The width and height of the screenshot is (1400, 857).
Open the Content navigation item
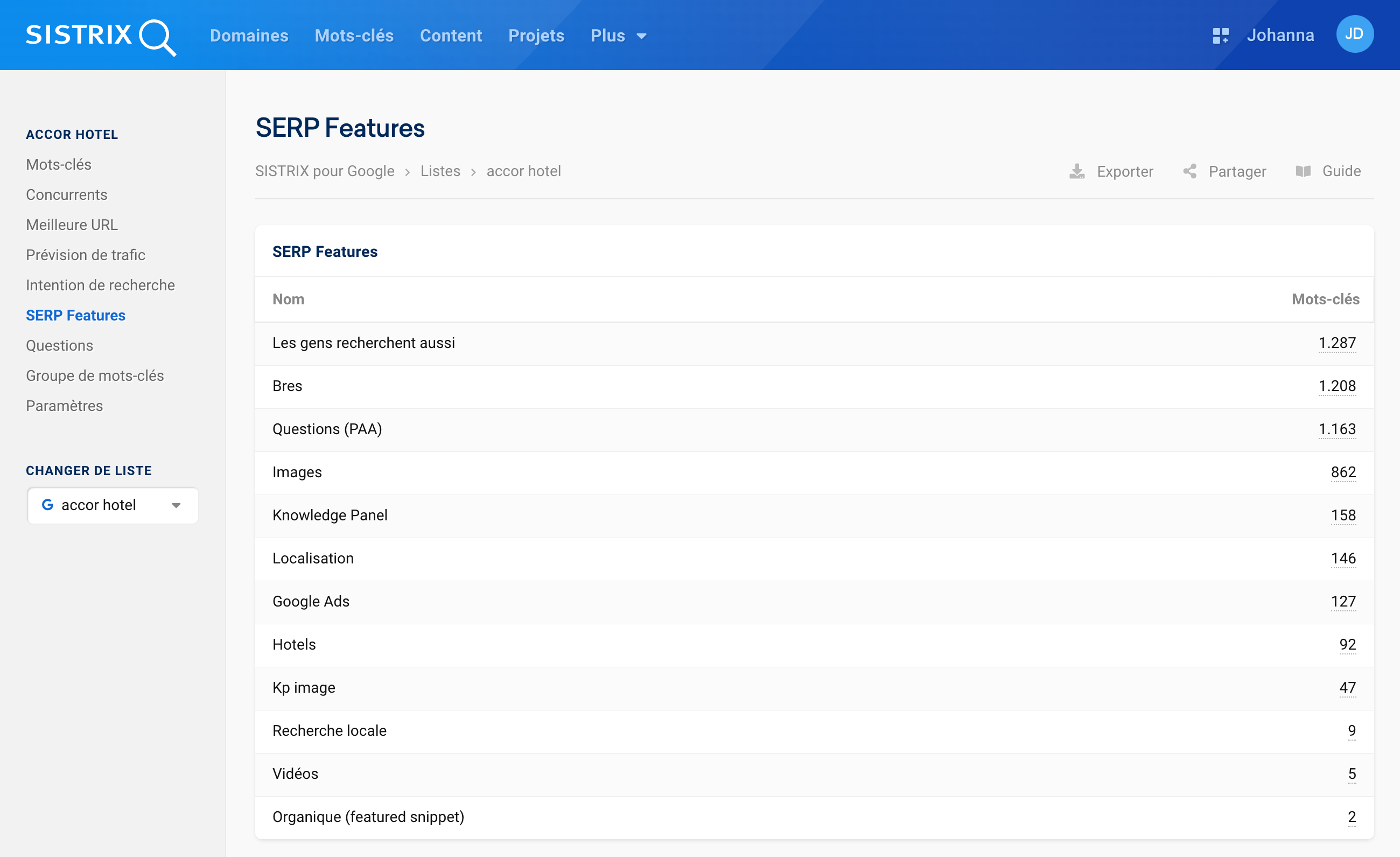[451, 36]
